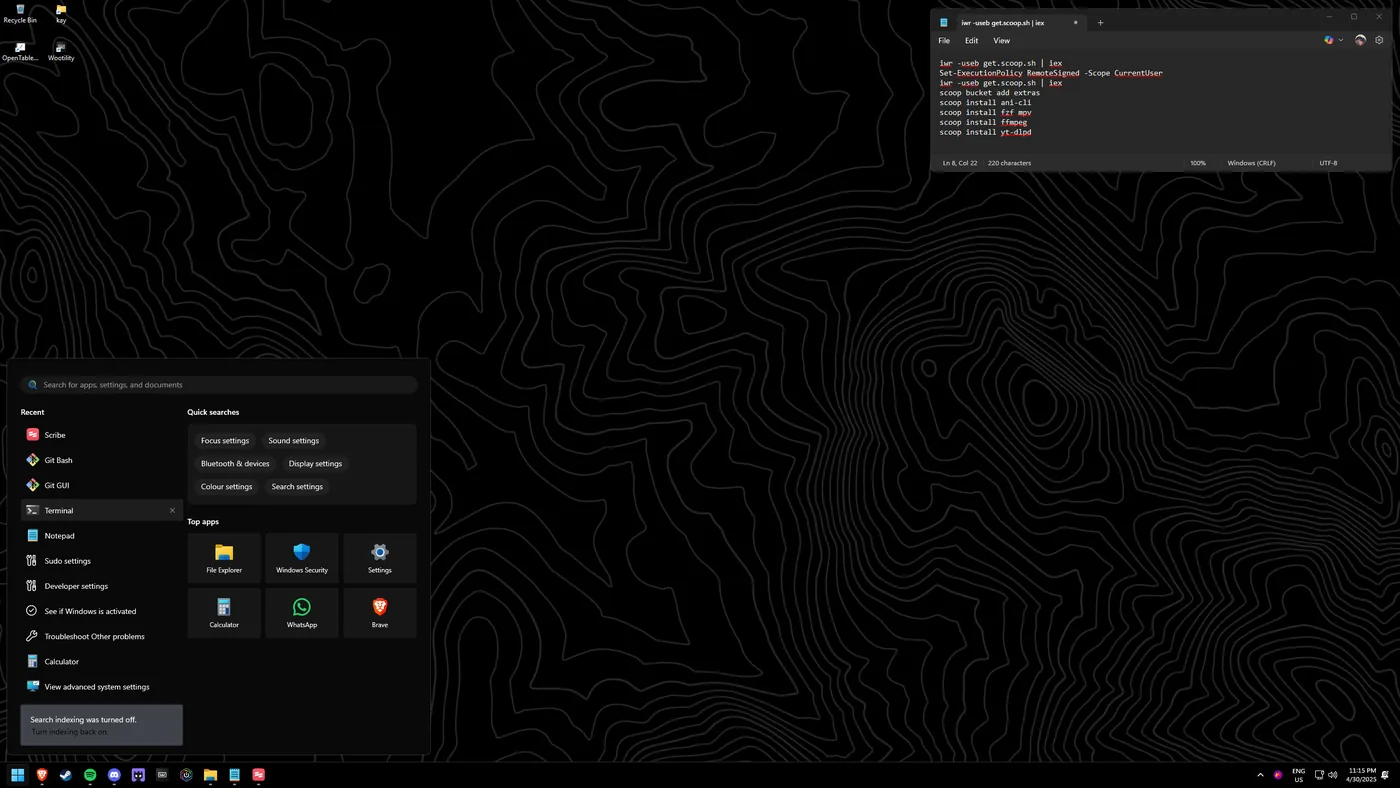Close the unsaved Notepad tab
The width and height of the screenshot is (1400, 788).
1076,22
